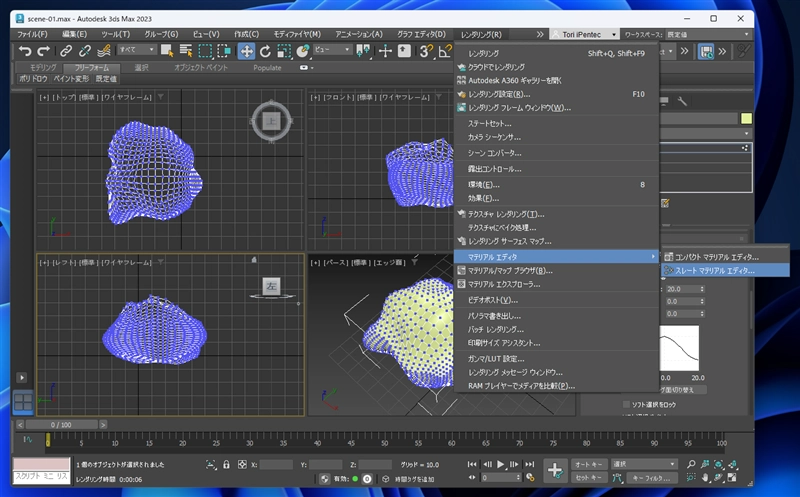The width and height of the screenshot is (800, 497).
Task: Toggle the セット キー set key mode button
Action: (589, 478)
